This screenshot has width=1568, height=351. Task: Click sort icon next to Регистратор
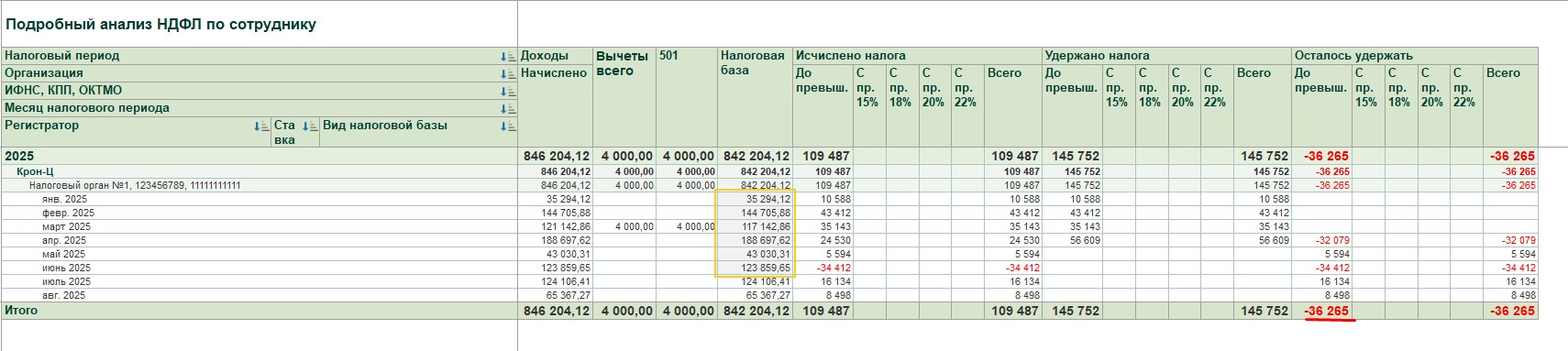tap(262, 126)
